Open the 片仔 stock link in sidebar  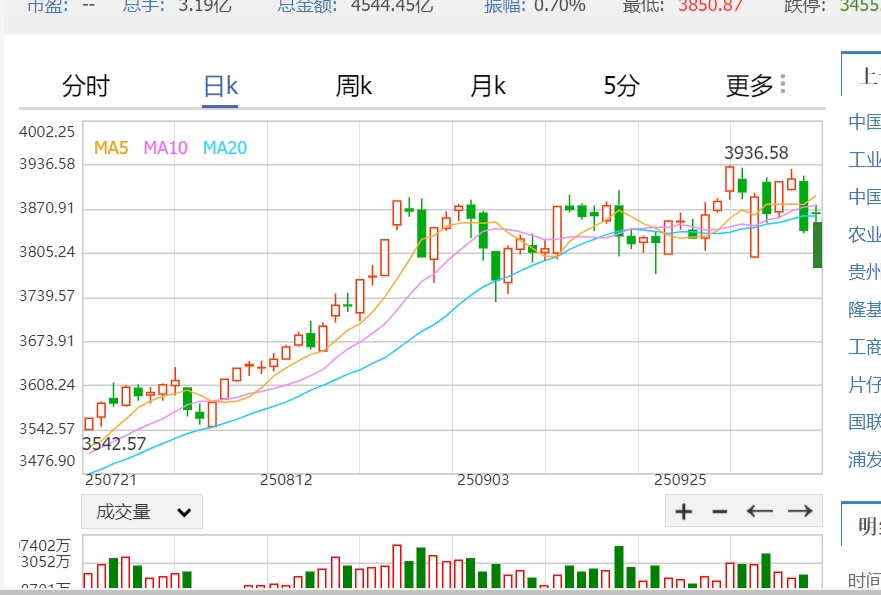point(865,384)
